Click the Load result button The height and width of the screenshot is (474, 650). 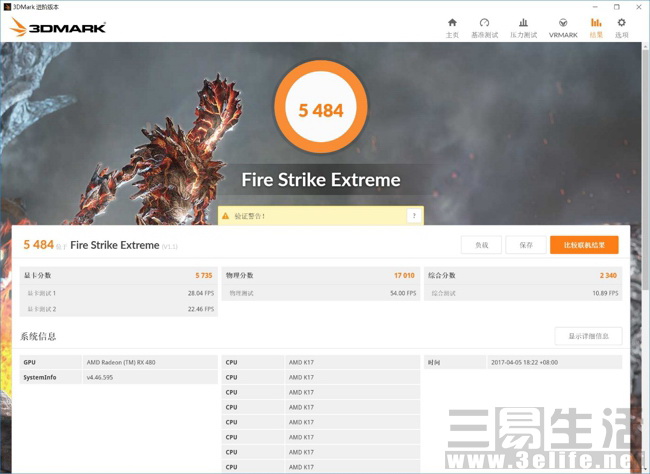481,245
